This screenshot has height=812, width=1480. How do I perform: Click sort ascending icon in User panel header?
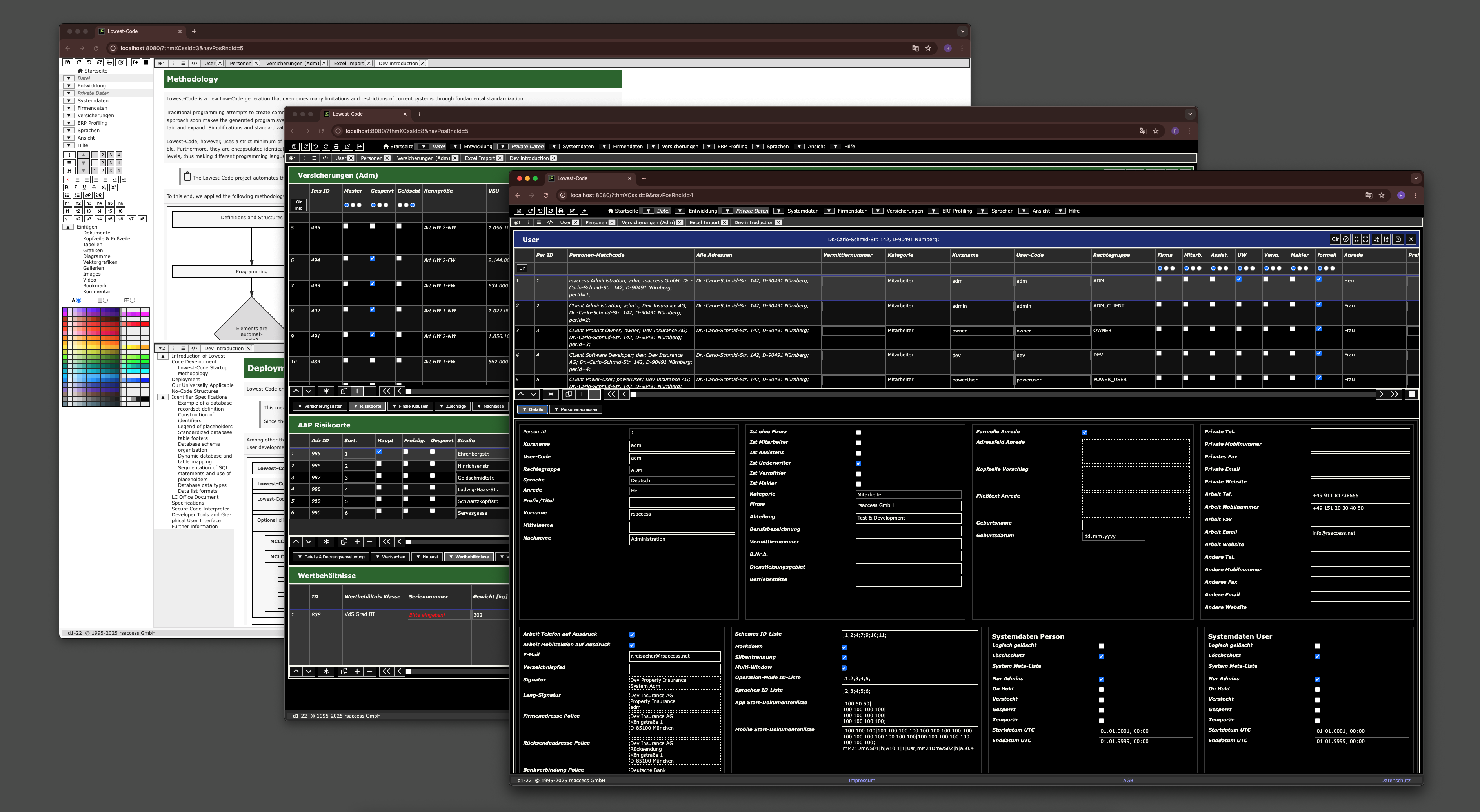coord(1386,240)
